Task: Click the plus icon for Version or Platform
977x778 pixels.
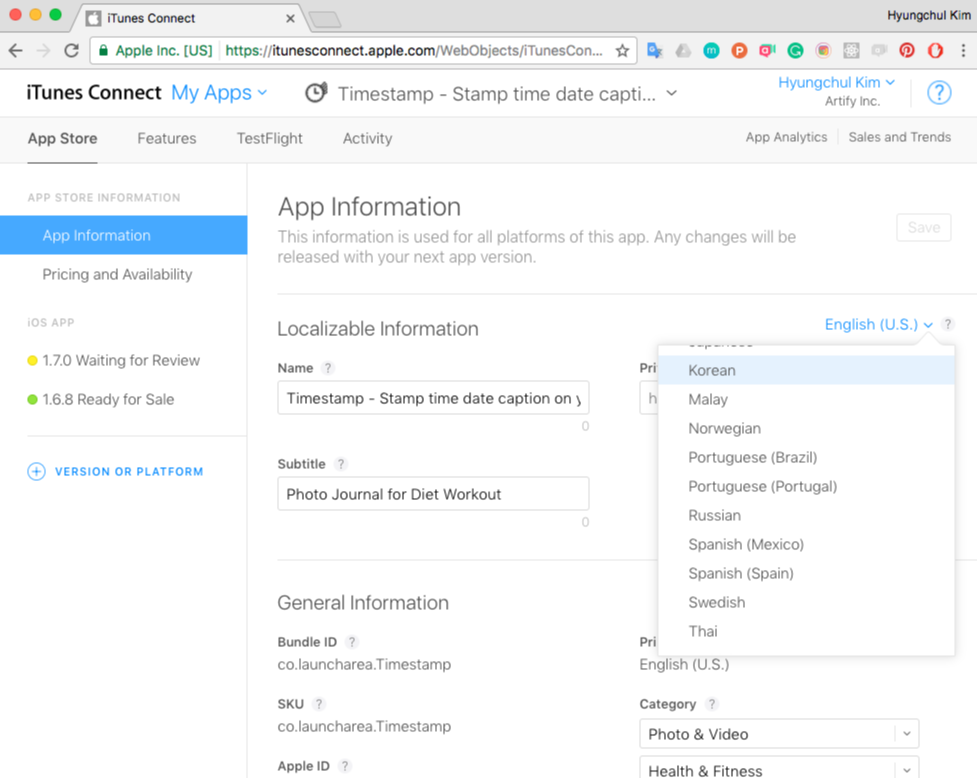Action: pos(36,472)
